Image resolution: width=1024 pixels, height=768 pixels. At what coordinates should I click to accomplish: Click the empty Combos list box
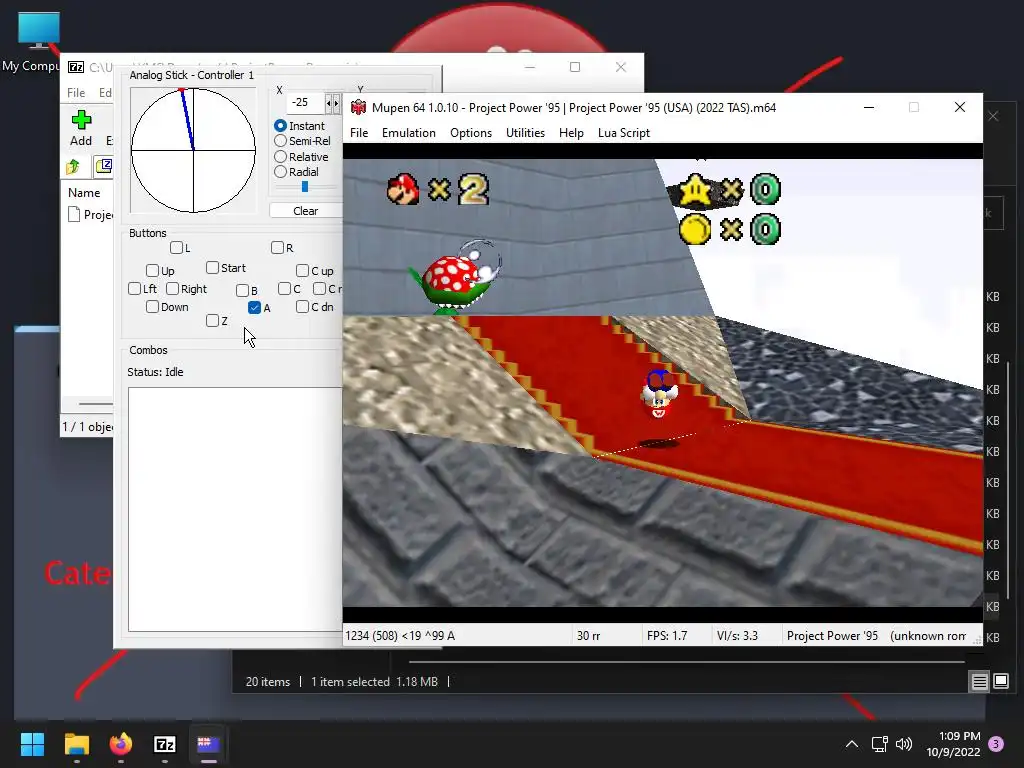point(235,509)
